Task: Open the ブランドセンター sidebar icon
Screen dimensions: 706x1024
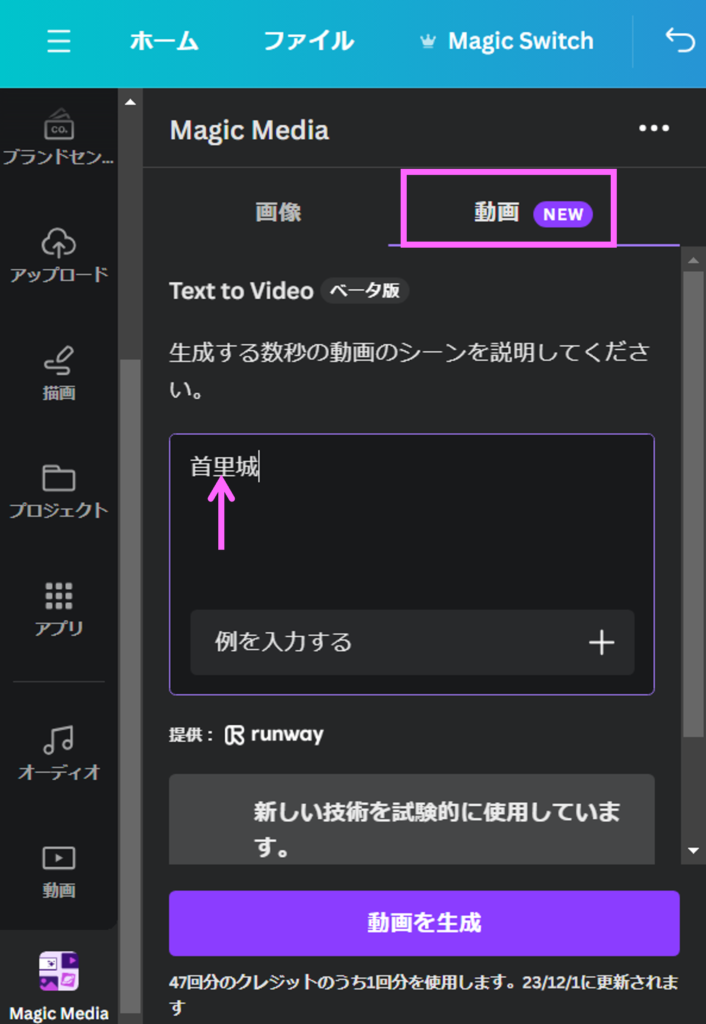Action: point(58,137)
